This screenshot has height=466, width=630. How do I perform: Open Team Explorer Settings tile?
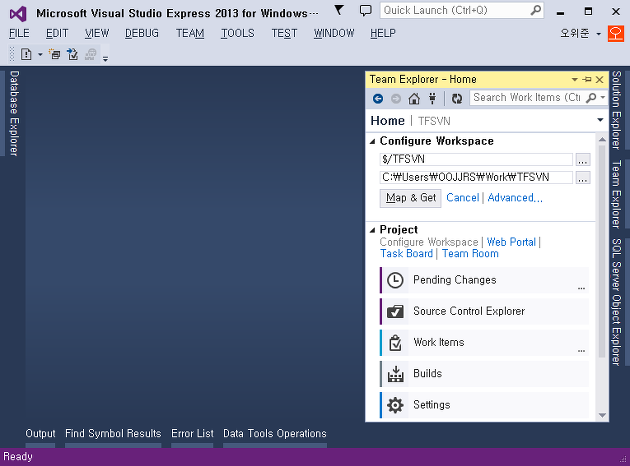[x=484, y=405]
